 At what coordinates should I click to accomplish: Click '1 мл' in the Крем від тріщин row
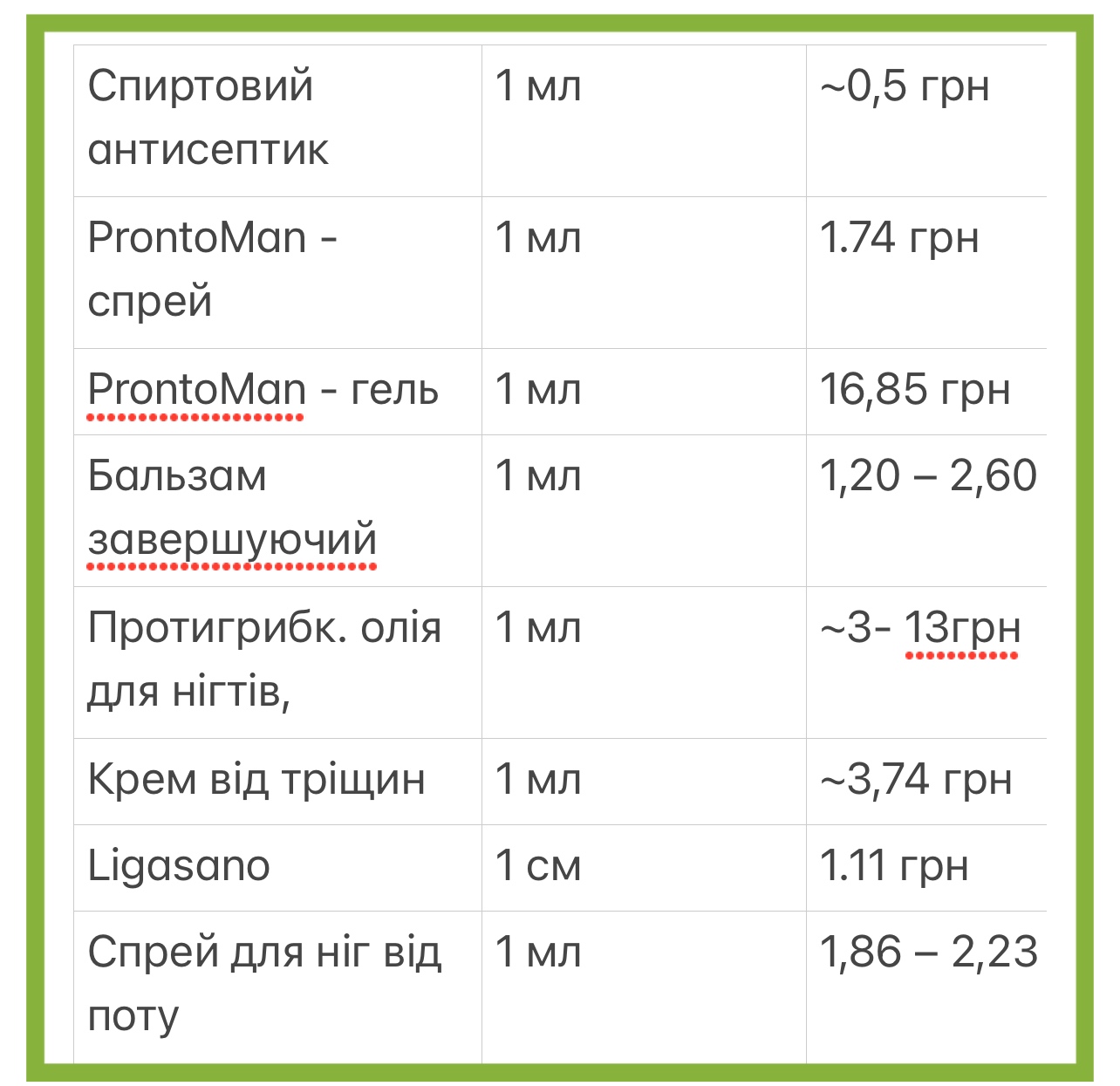click(538, 779)
